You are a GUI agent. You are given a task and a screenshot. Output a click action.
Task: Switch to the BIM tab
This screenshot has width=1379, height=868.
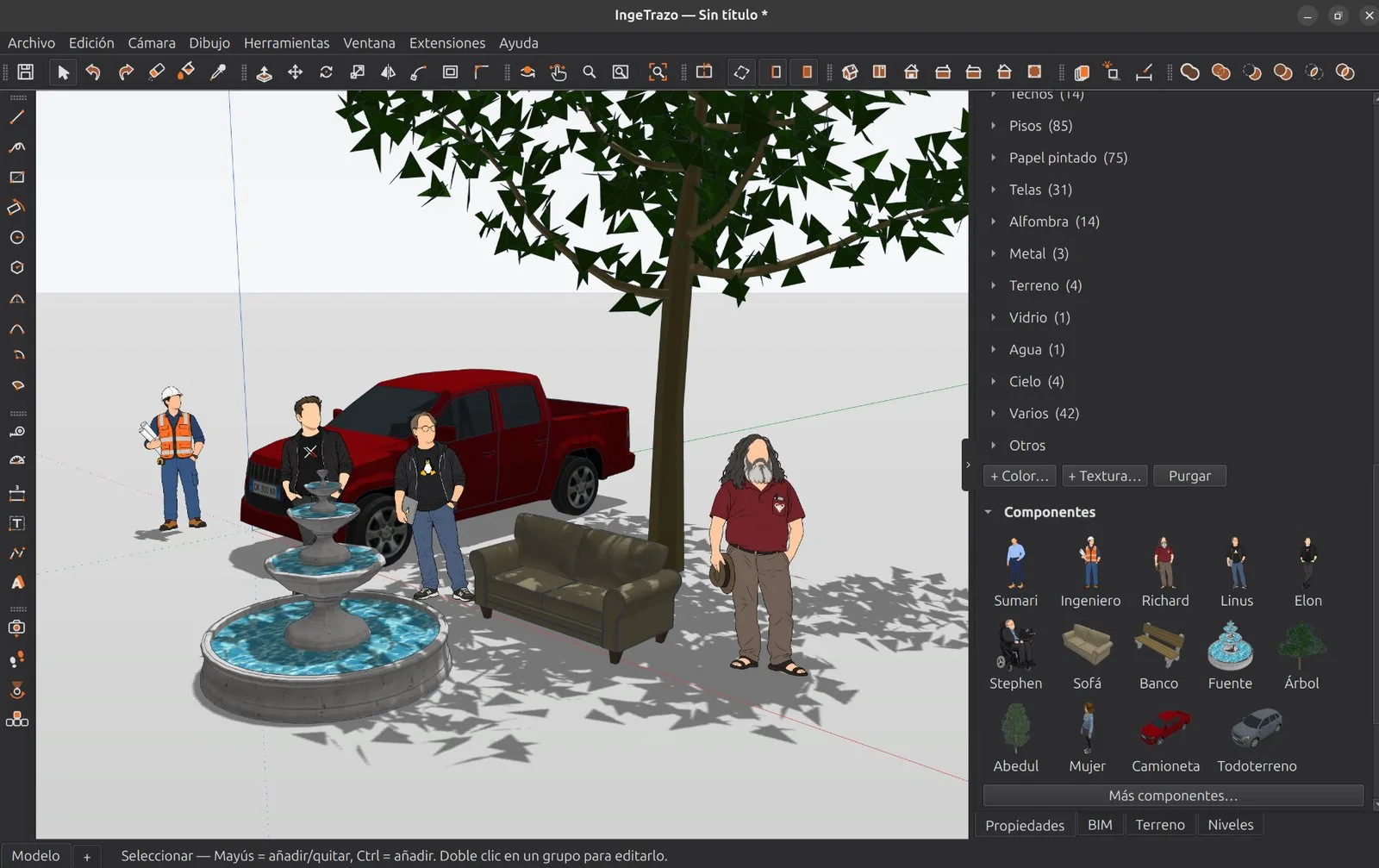[x=1100, y=825]
